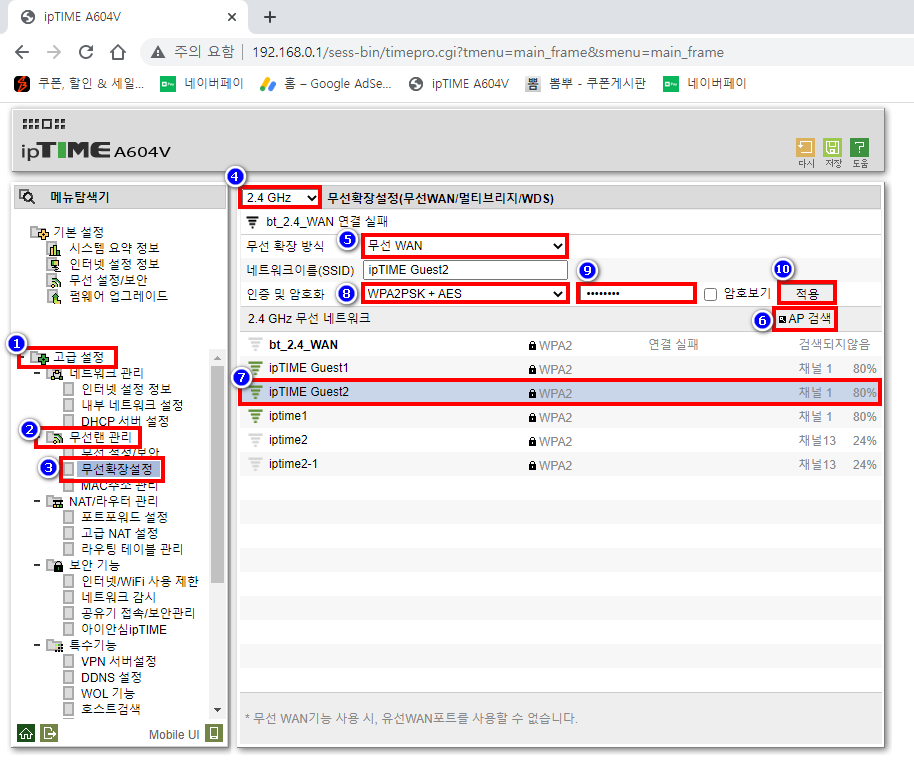Screen dimensions: 914x778
Task: Open 고급 NAT 설정 menu item
Action: click(x=119, y=533)
